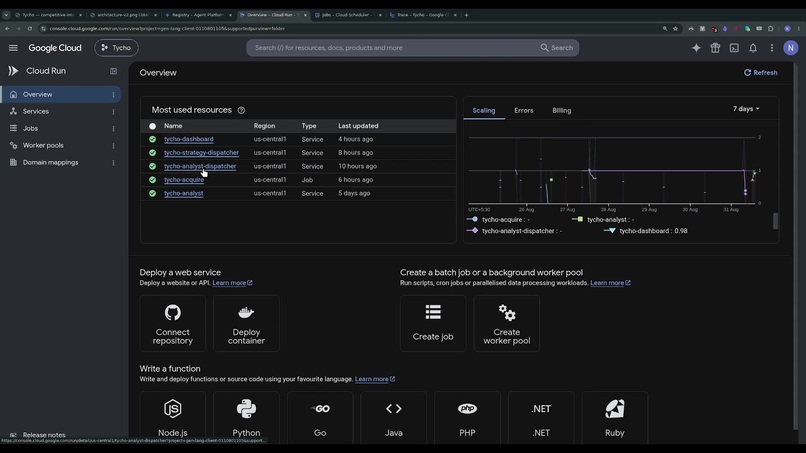Open the gift free trial icon
The width and height of the screenshot is (806, 453).
click(x=715, y=48)
